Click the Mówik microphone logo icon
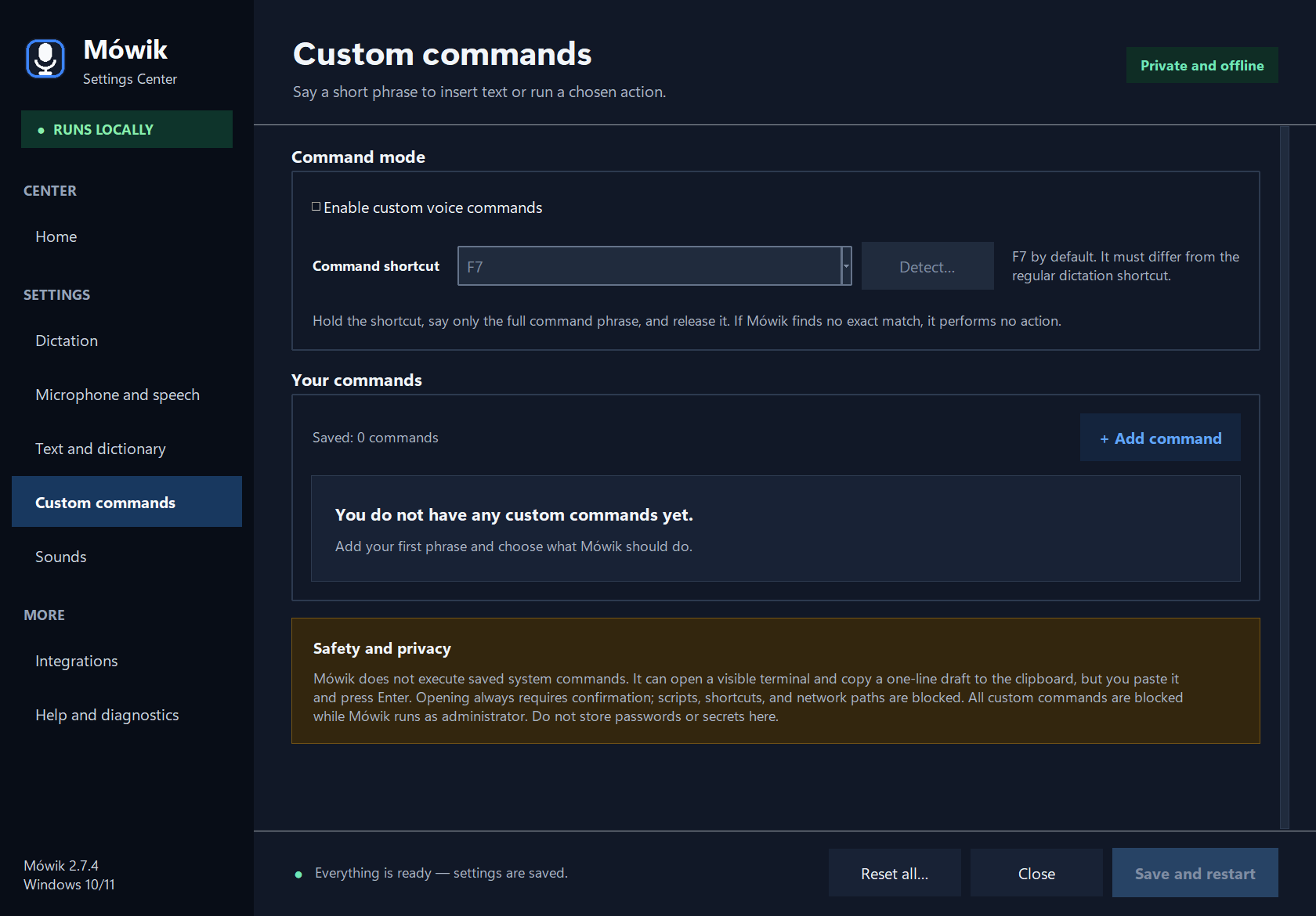 (x=45, y=59)
